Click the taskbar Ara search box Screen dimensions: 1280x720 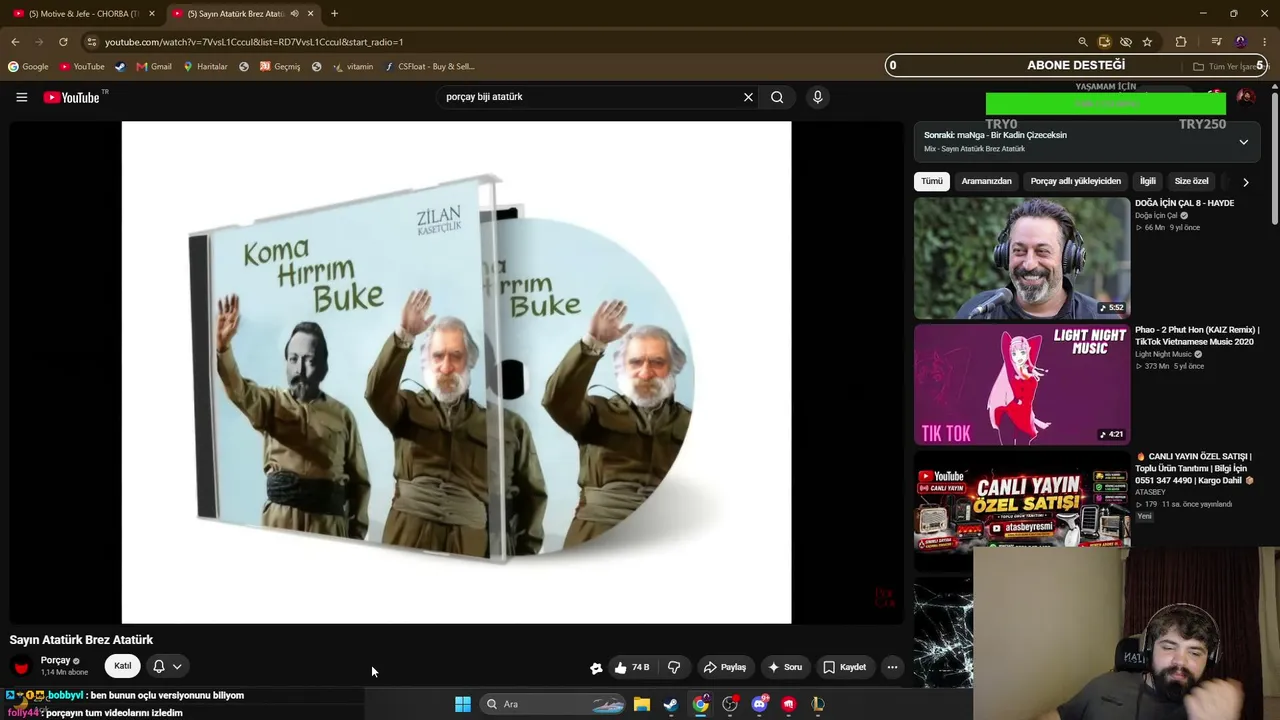(x=554, y=704)
